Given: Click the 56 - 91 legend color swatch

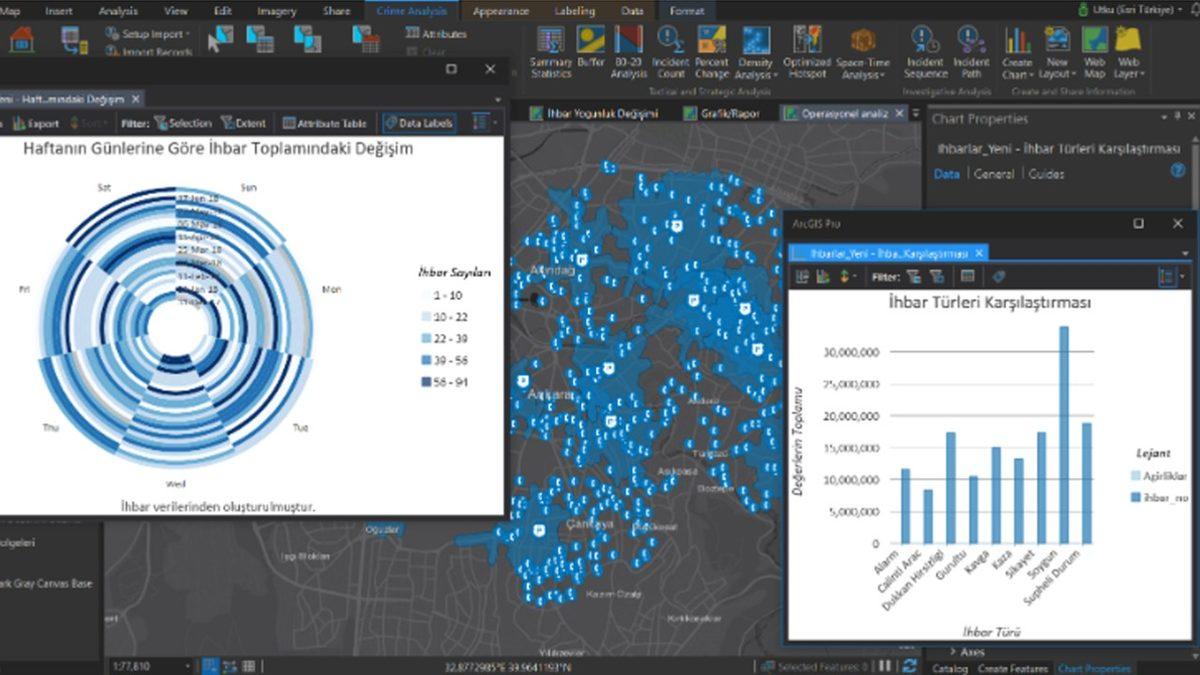Looking at the screenshot, I should [x=427, y=382].
